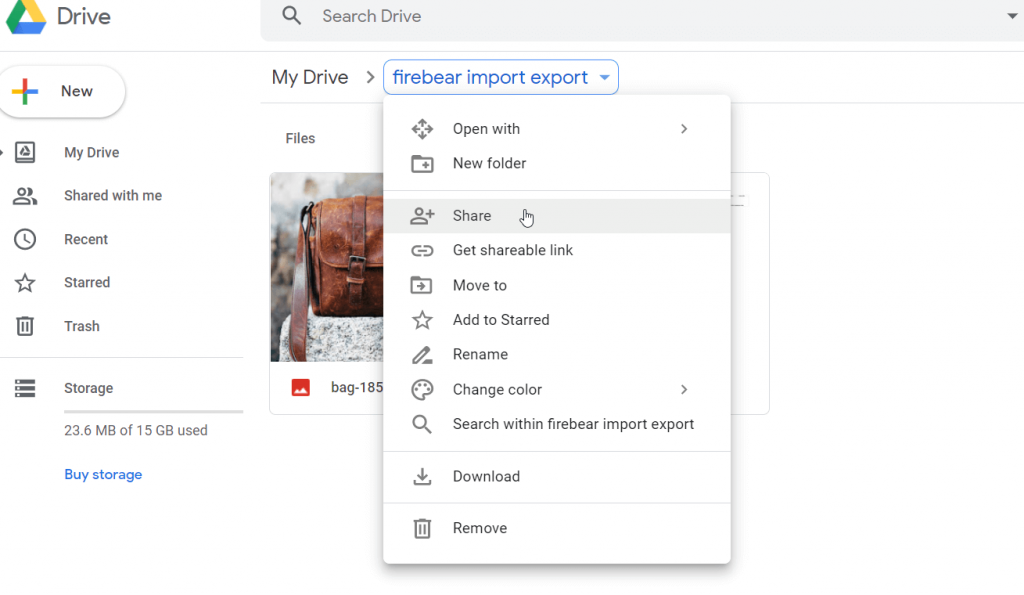
Task: Open Shared with me in sidebar
Action: coord(113,195)
